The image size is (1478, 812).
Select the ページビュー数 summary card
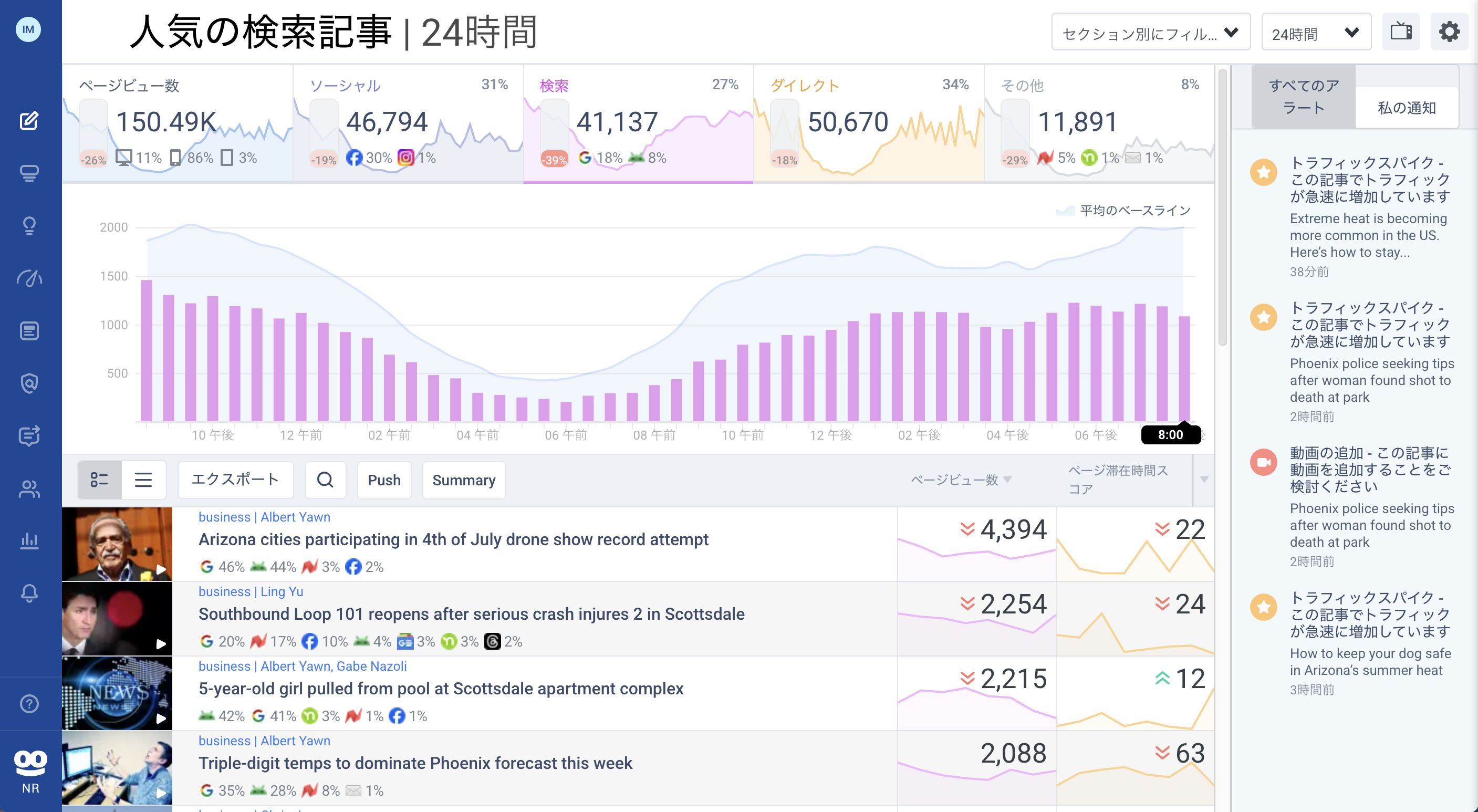point(178,123)
